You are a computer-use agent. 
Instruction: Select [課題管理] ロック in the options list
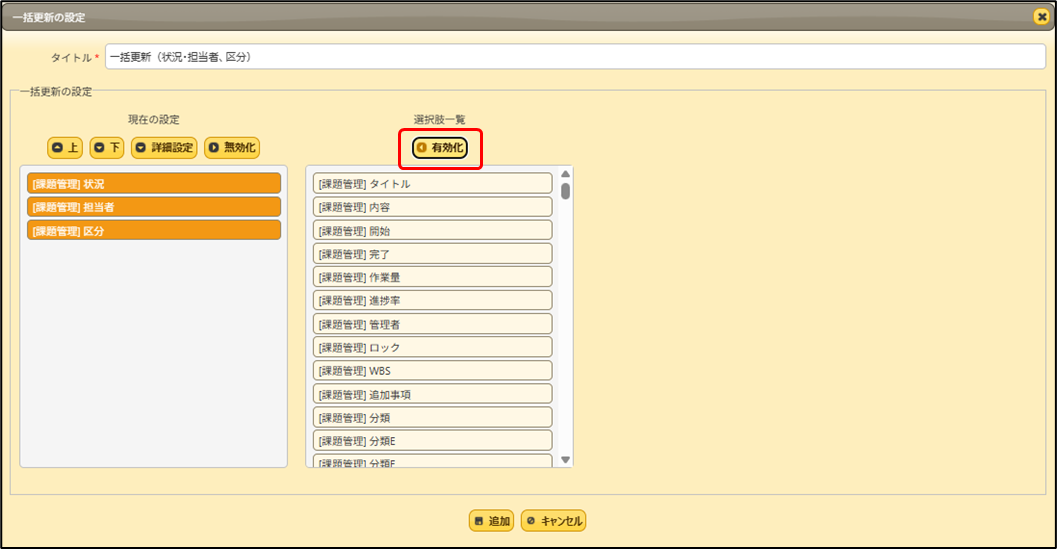pos(432,347)
